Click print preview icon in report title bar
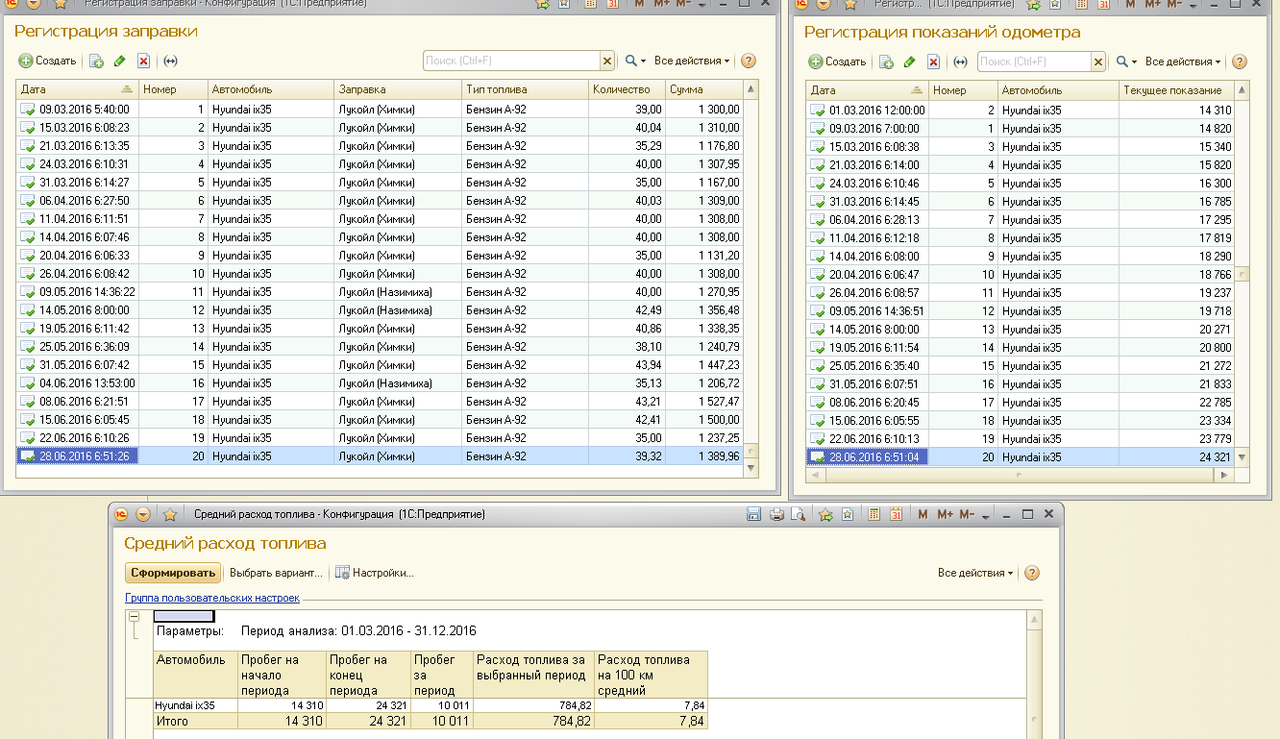1280x739 pixels. pyautogui.click(x=798, y=514)
